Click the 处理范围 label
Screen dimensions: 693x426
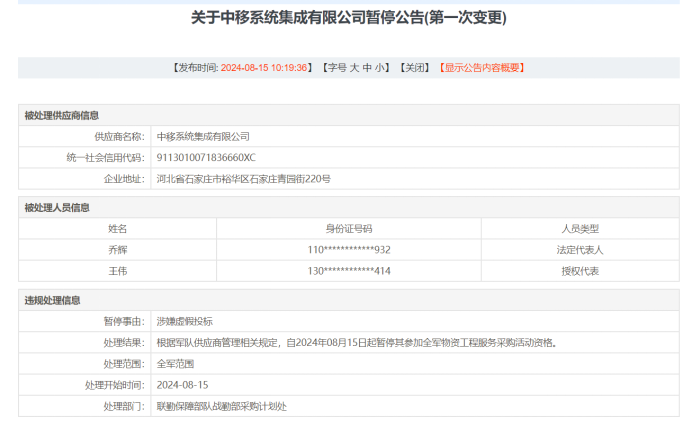pos(124,364)
